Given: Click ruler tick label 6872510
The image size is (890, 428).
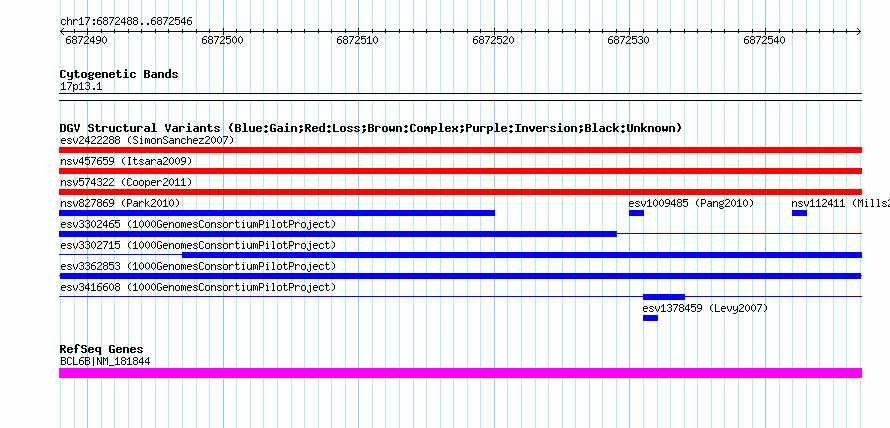Looking at the screenshot, I should pos(357,40).
